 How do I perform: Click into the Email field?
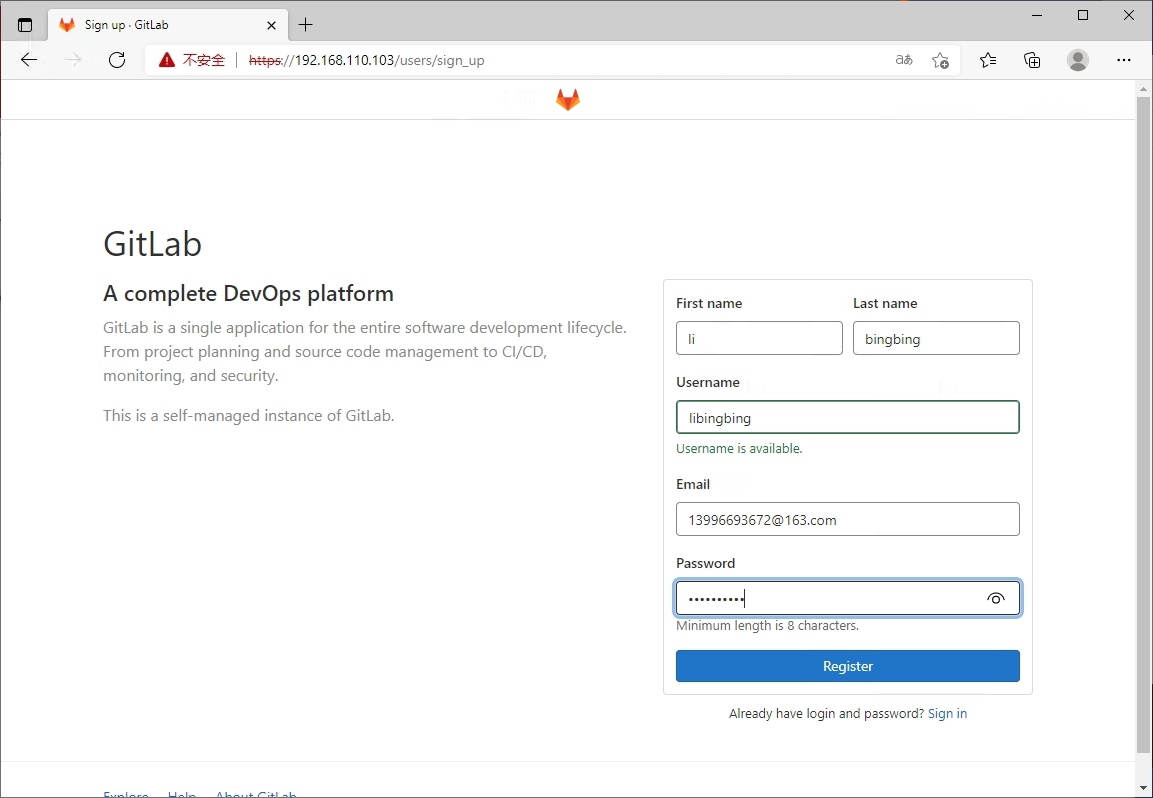pyautogui.click(x=848, y=519)
